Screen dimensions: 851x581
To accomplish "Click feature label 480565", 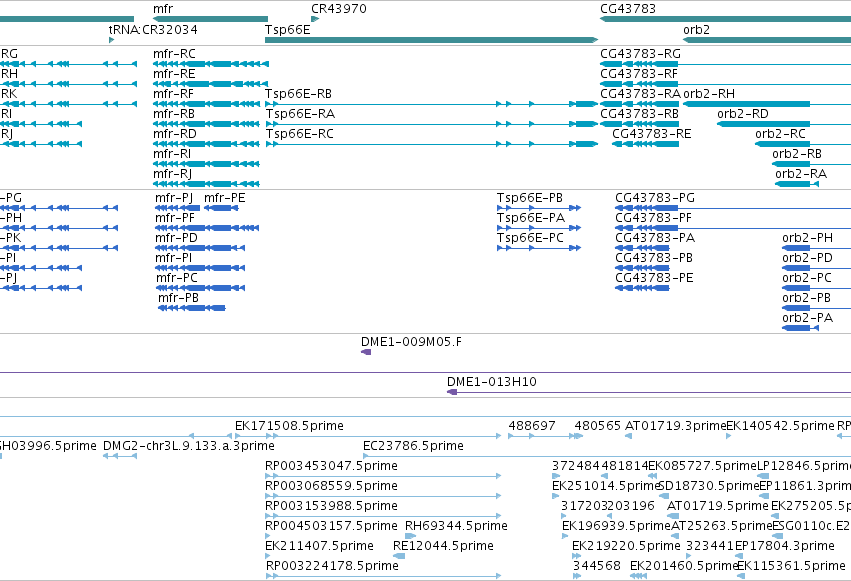I will [x=598, y=426].
